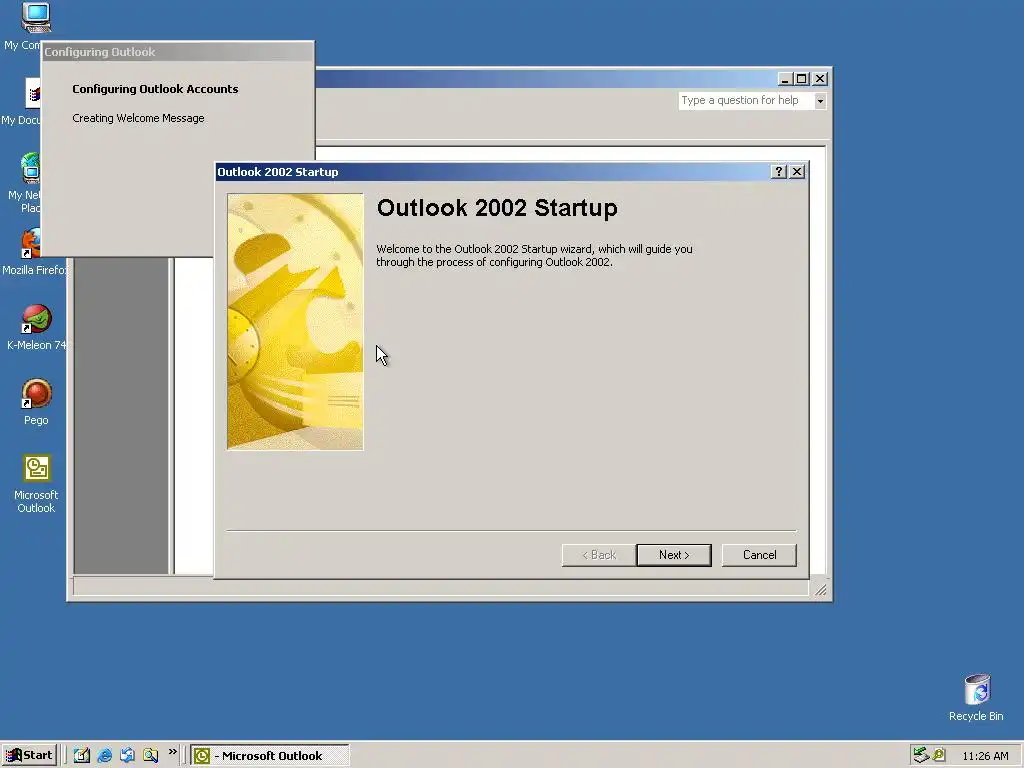Click the welcome paragraph in the wizard

pyautogui.click(x=534, y=255)
